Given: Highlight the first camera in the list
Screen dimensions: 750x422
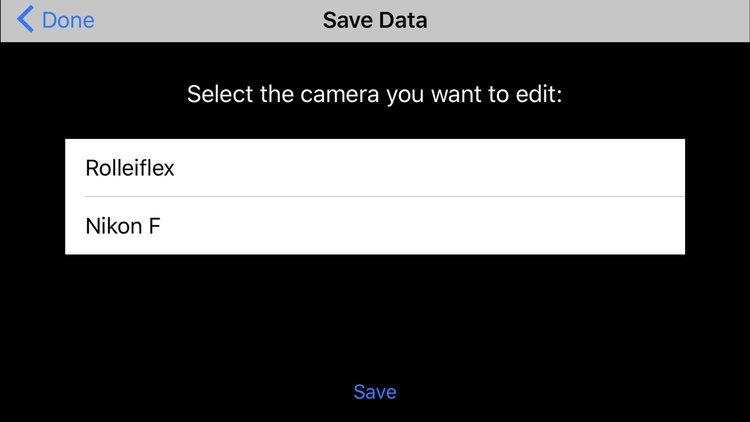Looking at the screenshot, I should (374, 168).
